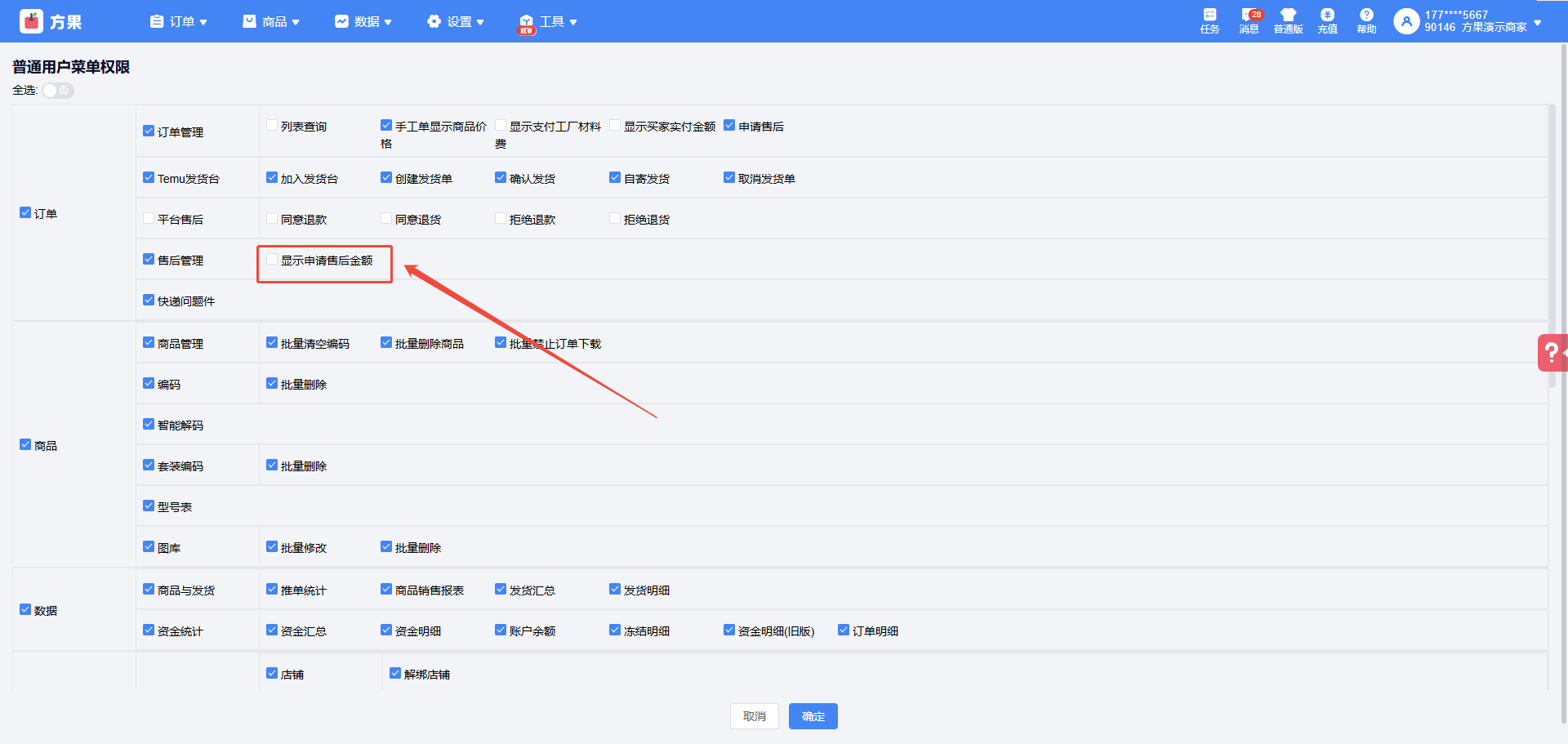
Task: Expand the 设置 top menu
Action: click(456, 21)
